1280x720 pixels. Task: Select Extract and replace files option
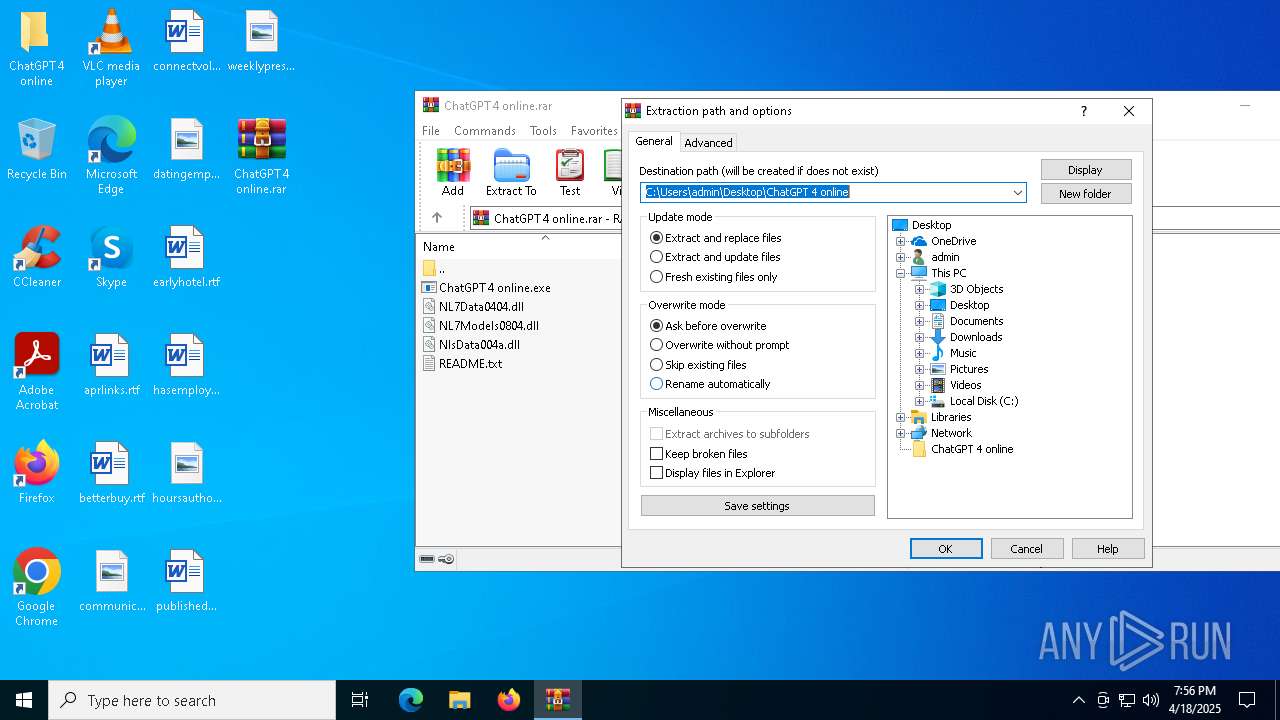pyautogui.click(x=716, y=238)
